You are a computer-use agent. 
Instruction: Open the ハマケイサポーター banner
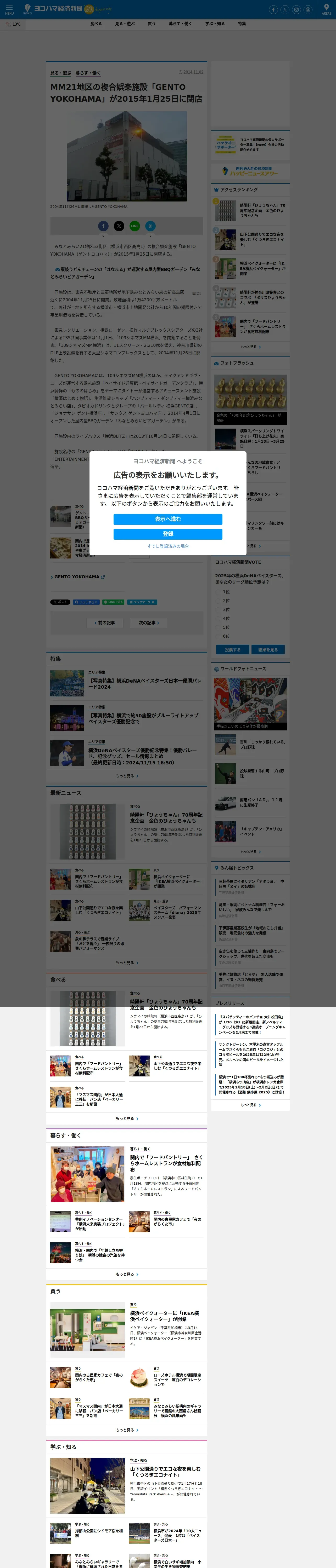(250, 144)
